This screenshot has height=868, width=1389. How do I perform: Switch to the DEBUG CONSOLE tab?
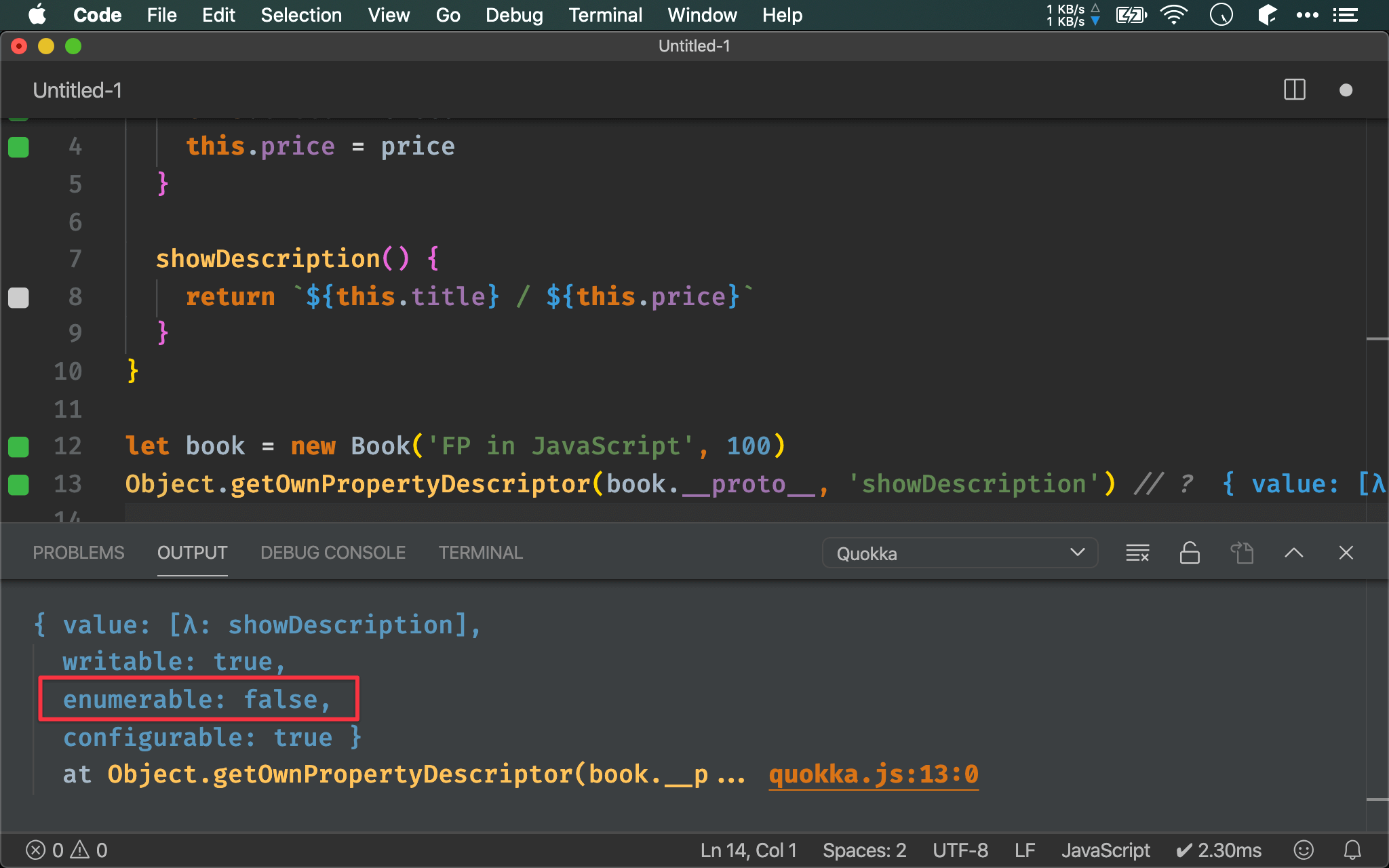pos(332,553)
